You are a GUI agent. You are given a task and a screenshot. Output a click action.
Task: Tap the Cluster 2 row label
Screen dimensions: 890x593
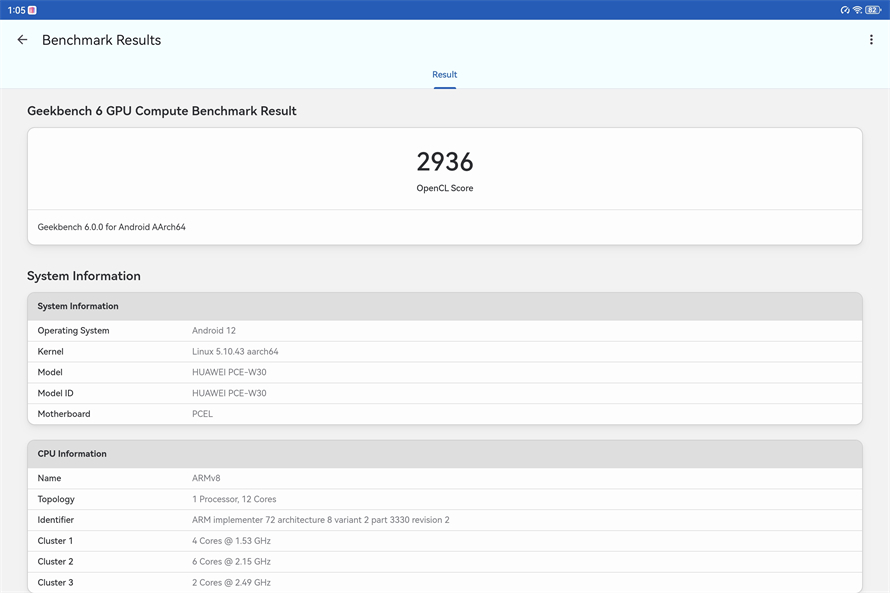[x=55, y=562]
